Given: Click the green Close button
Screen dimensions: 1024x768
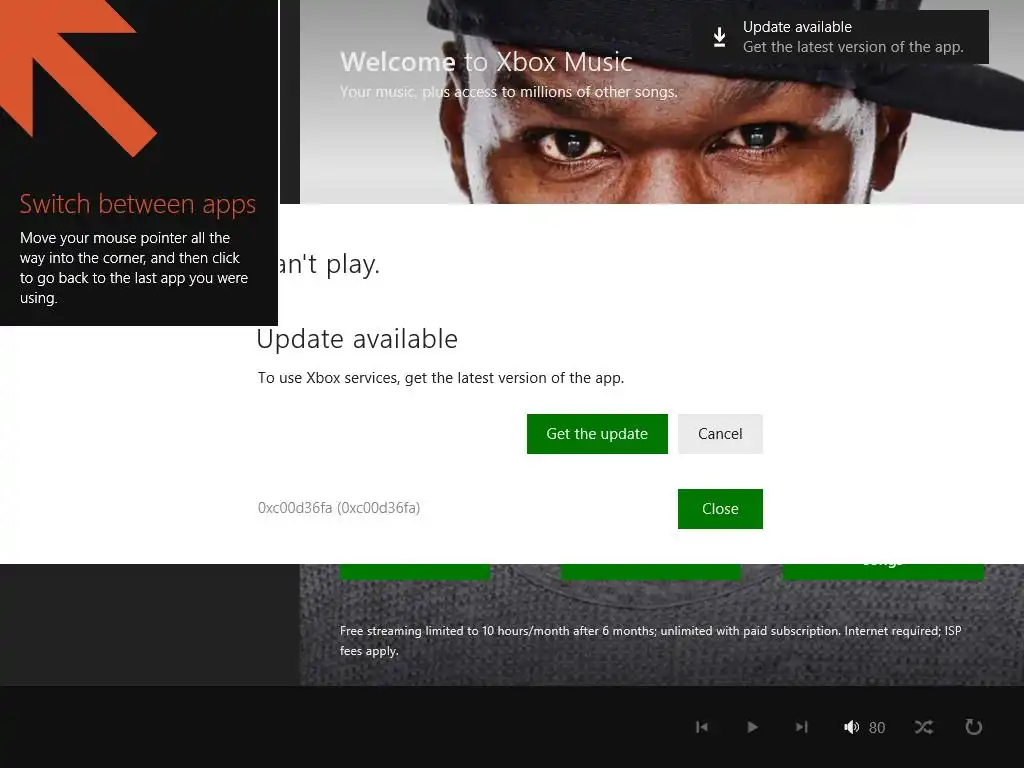Looking at the screenshot, I should coord(720,509).
